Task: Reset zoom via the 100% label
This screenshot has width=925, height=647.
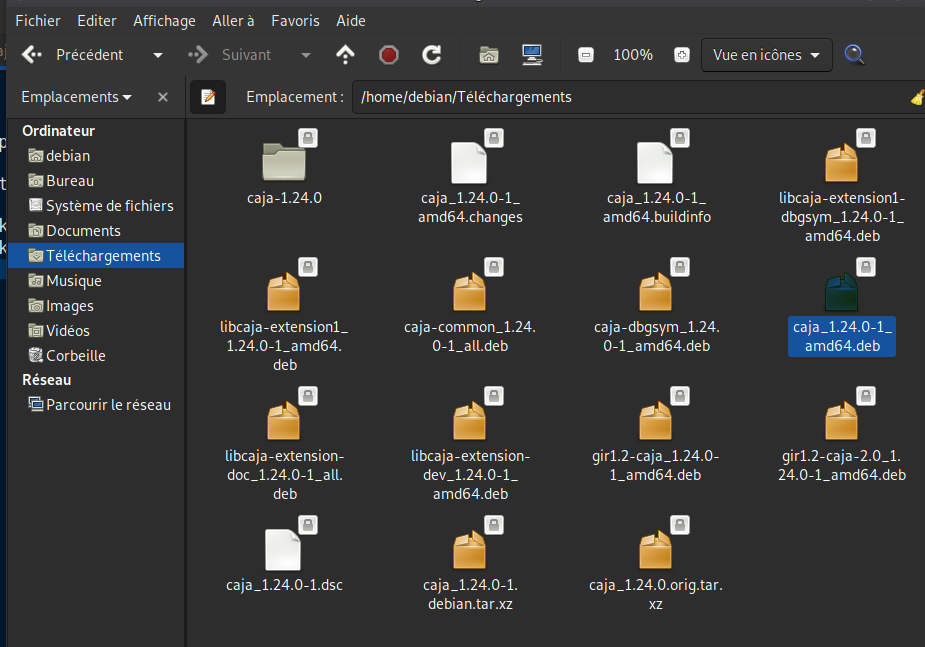Action: (633, 55)
